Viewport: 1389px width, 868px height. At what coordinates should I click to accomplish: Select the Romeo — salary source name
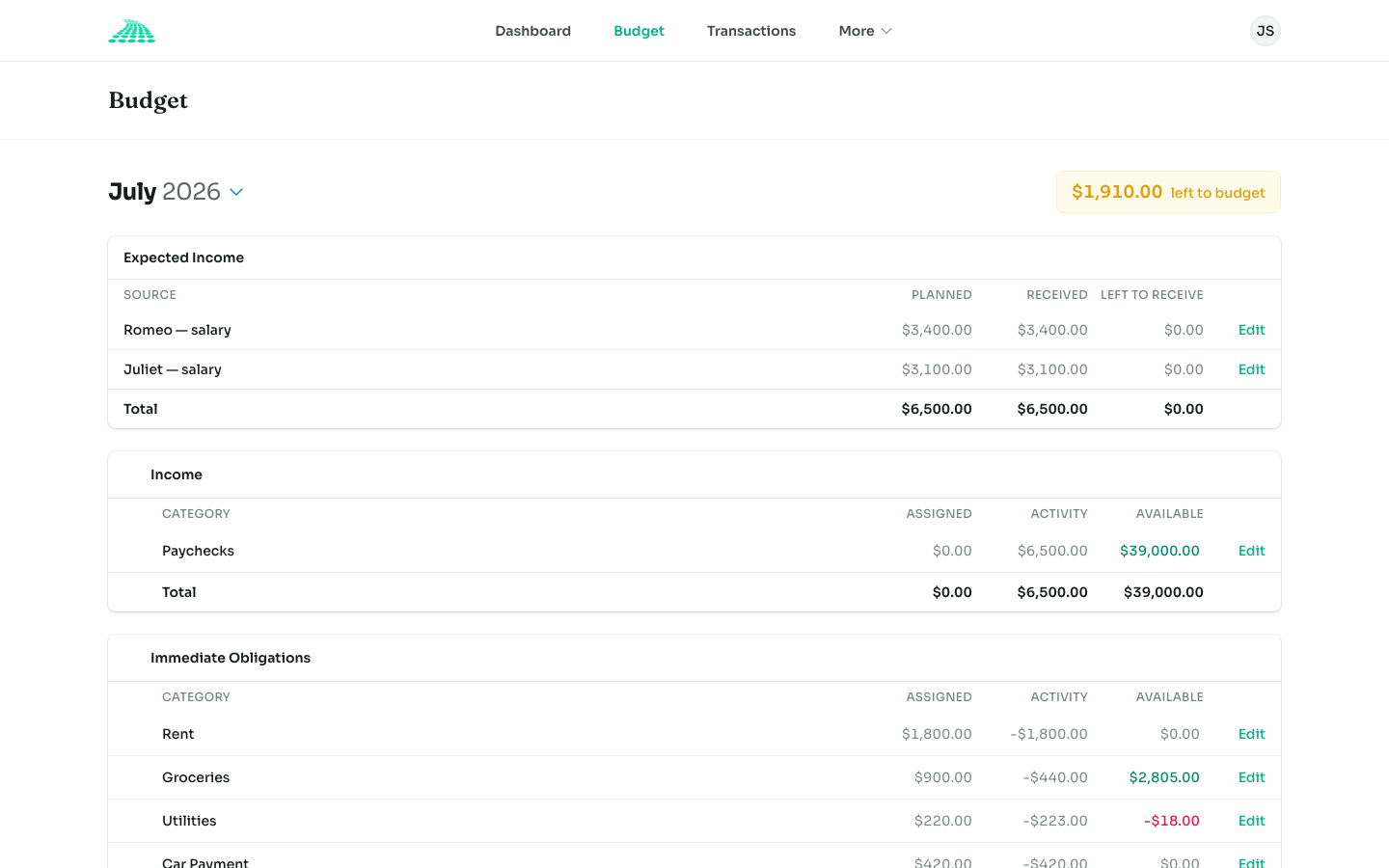tap(177, 330)
